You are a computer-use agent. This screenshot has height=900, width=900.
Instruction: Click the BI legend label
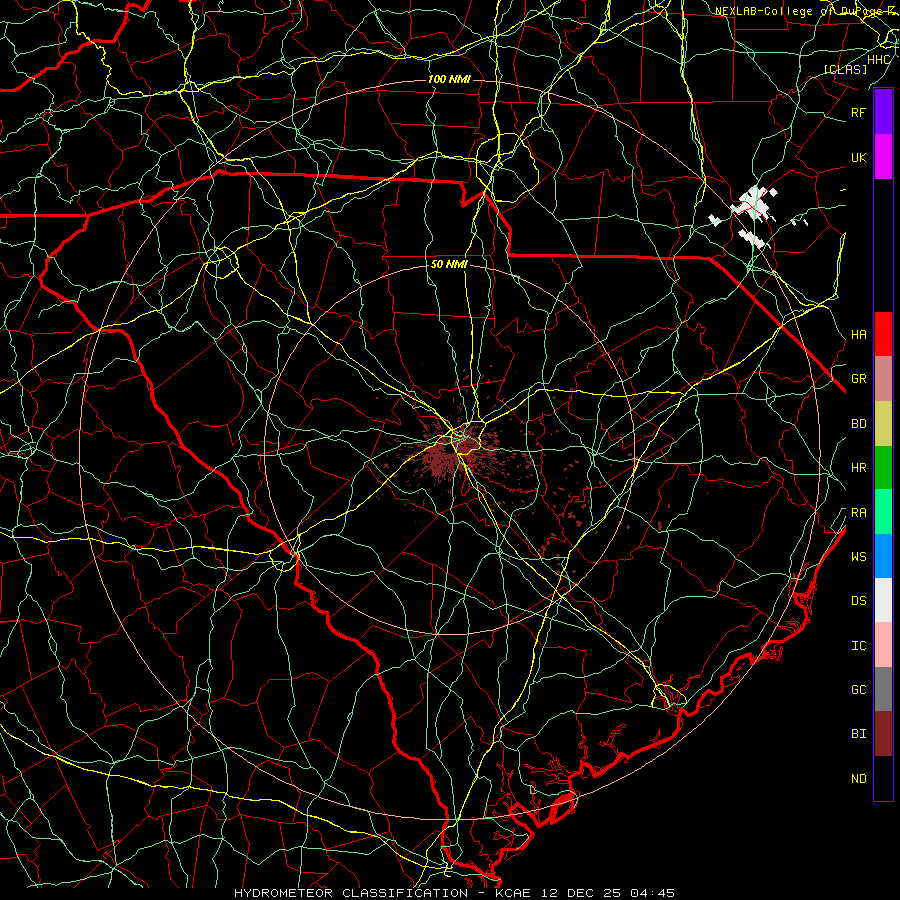point(858,734)
